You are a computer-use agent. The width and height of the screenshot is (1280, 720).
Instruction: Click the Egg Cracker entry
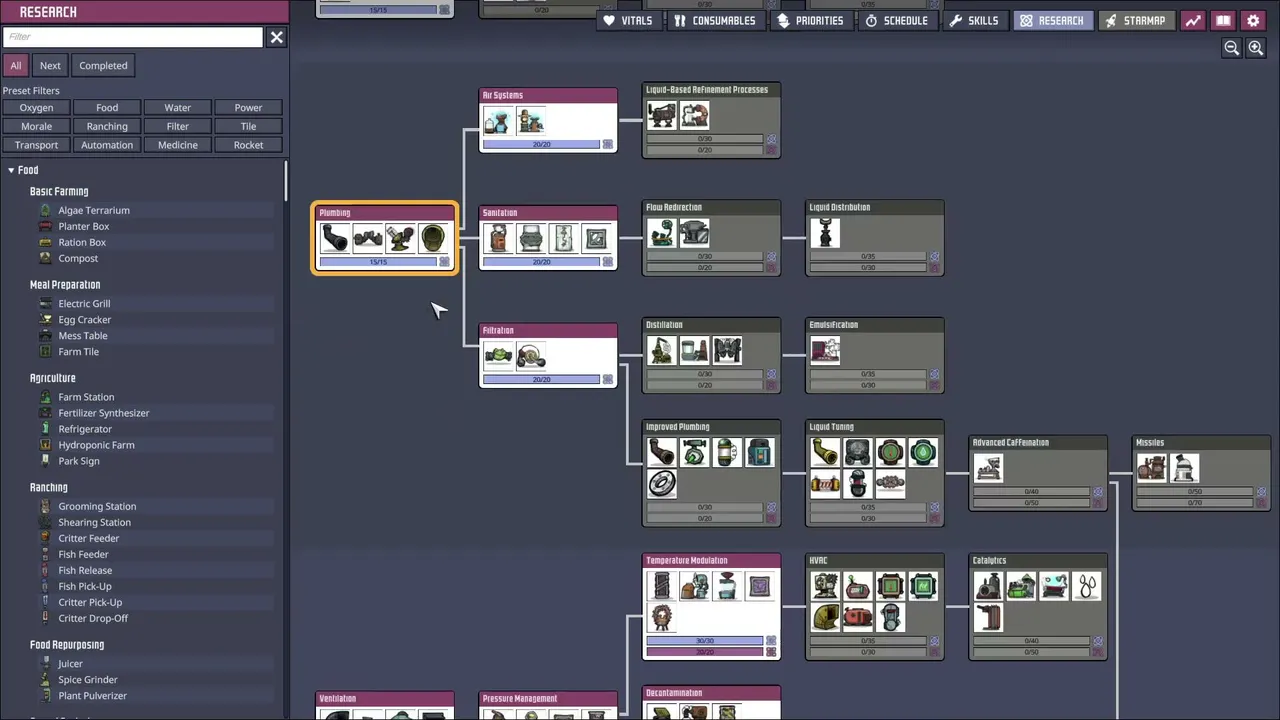(x=85, y=319)
